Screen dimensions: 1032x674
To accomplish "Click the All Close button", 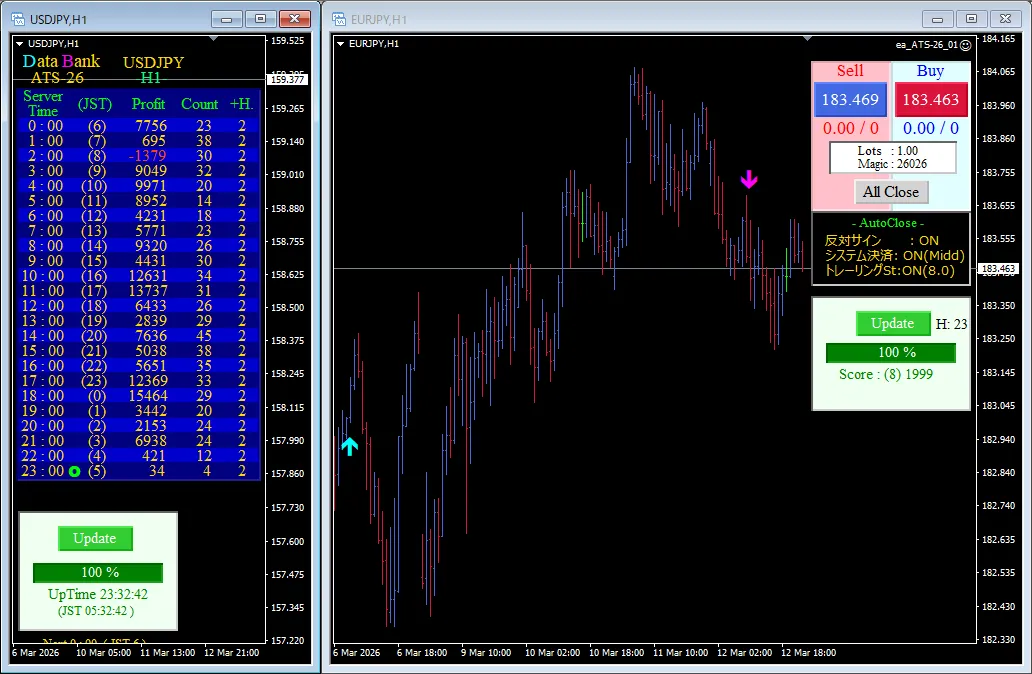I will (x=891, y=192).
